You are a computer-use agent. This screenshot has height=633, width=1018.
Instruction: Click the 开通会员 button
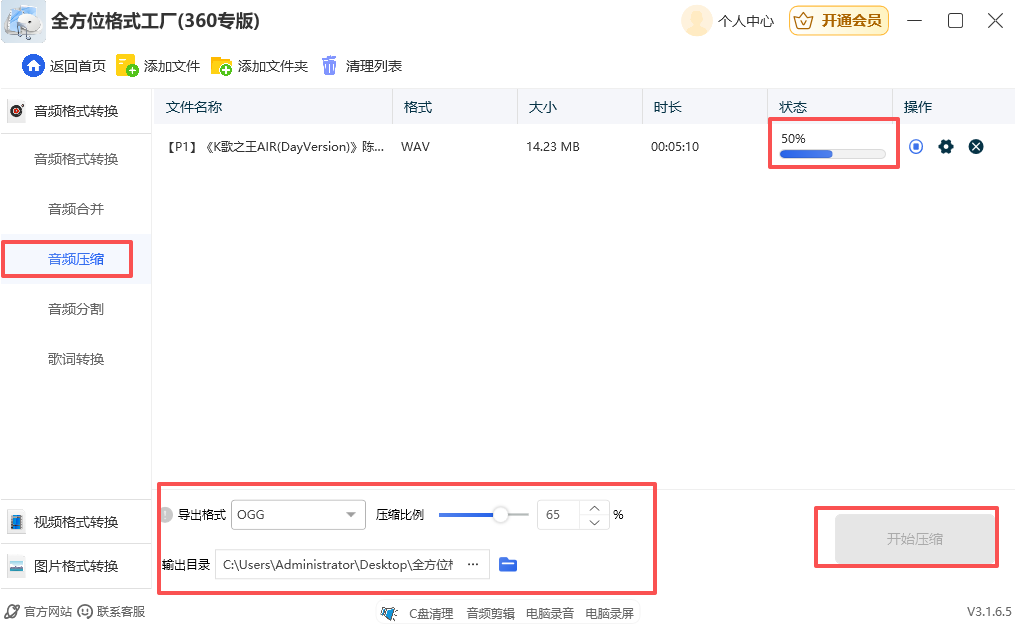pos(839,21)
